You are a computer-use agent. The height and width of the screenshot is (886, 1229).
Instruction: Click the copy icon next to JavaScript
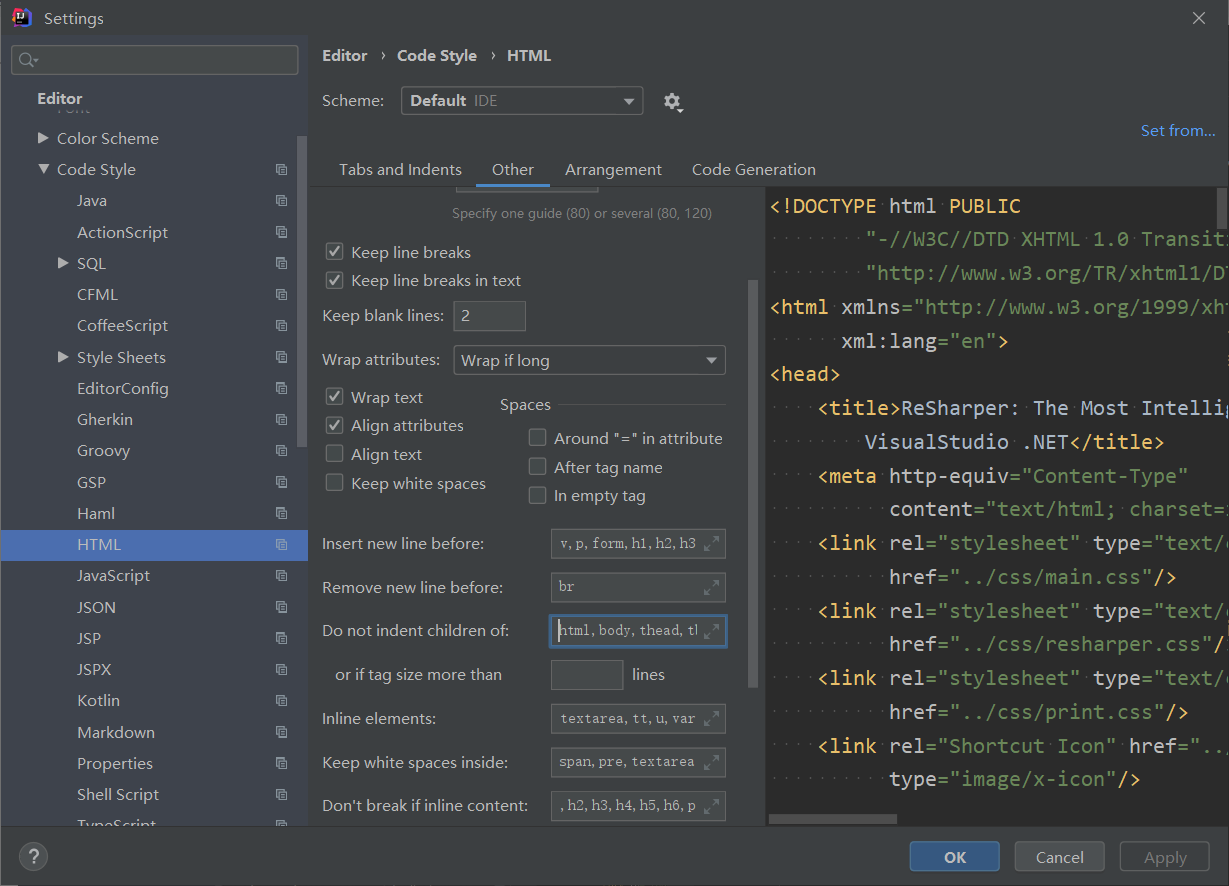281,576
